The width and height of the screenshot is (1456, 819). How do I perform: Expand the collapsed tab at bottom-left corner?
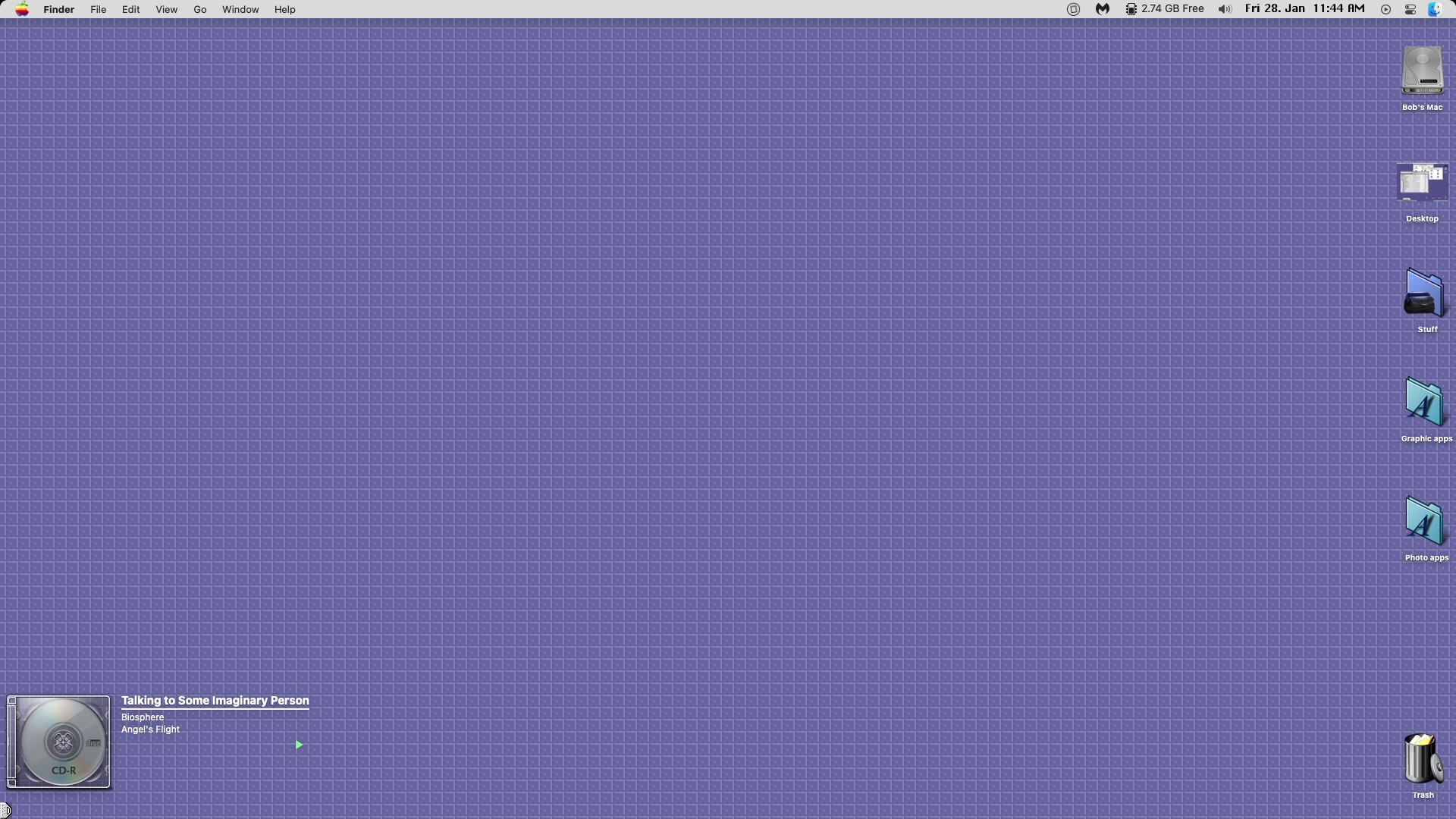pos(5,811)
